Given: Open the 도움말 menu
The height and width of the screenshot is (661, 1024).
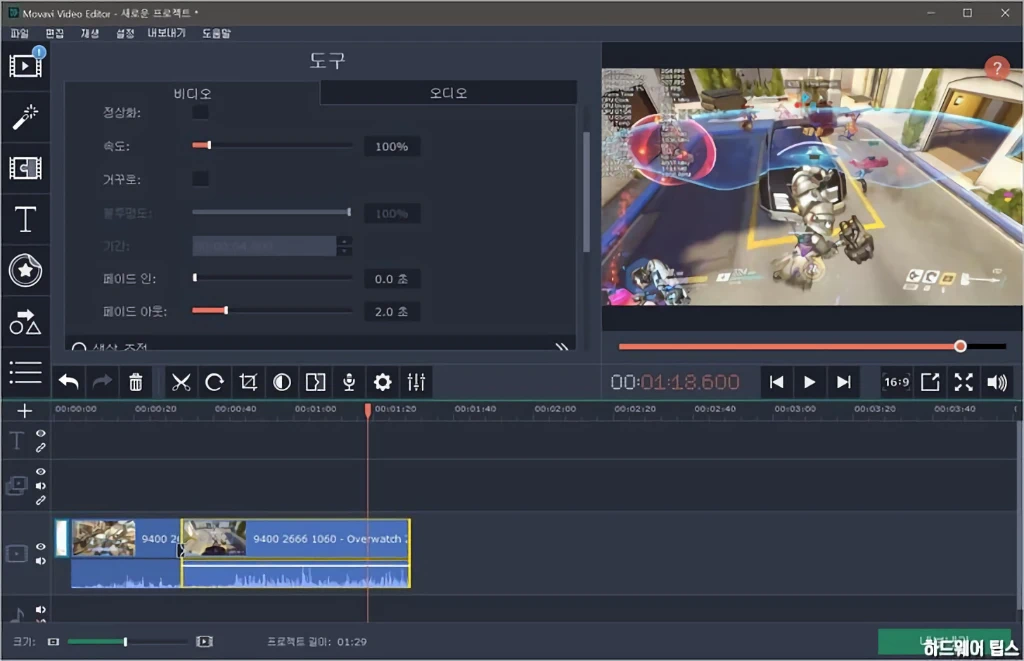Looking at the screenshot, I should [x=216, y=33].
